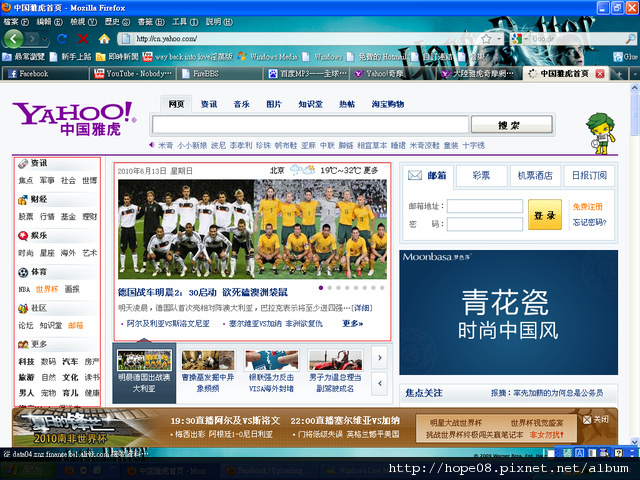Open the 体育 soccer ball icon
This screenshot has height=480, width=640.
tap(23, 272)
